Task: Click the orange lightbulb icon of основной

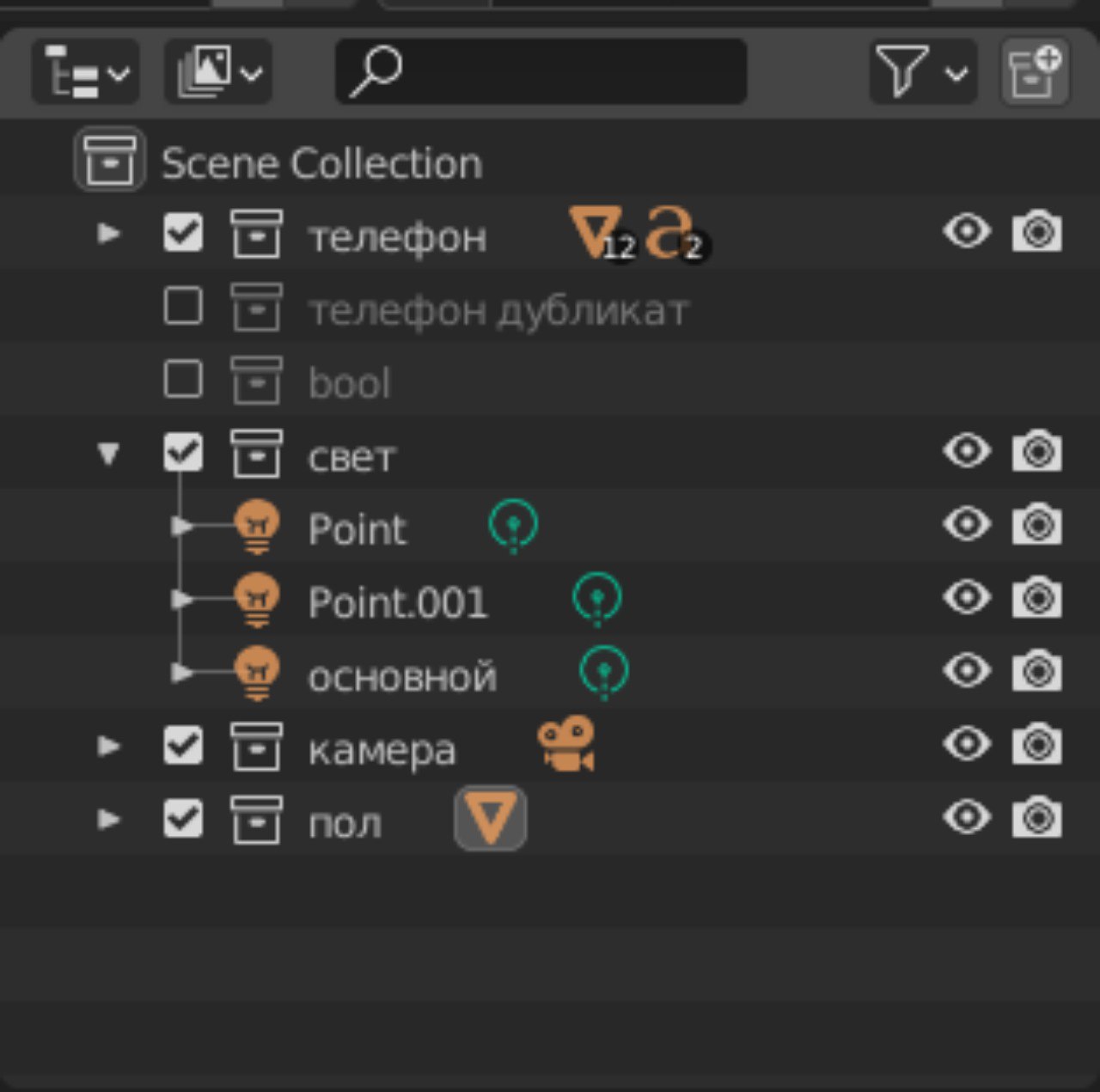Action: click(x=257, y=674)
